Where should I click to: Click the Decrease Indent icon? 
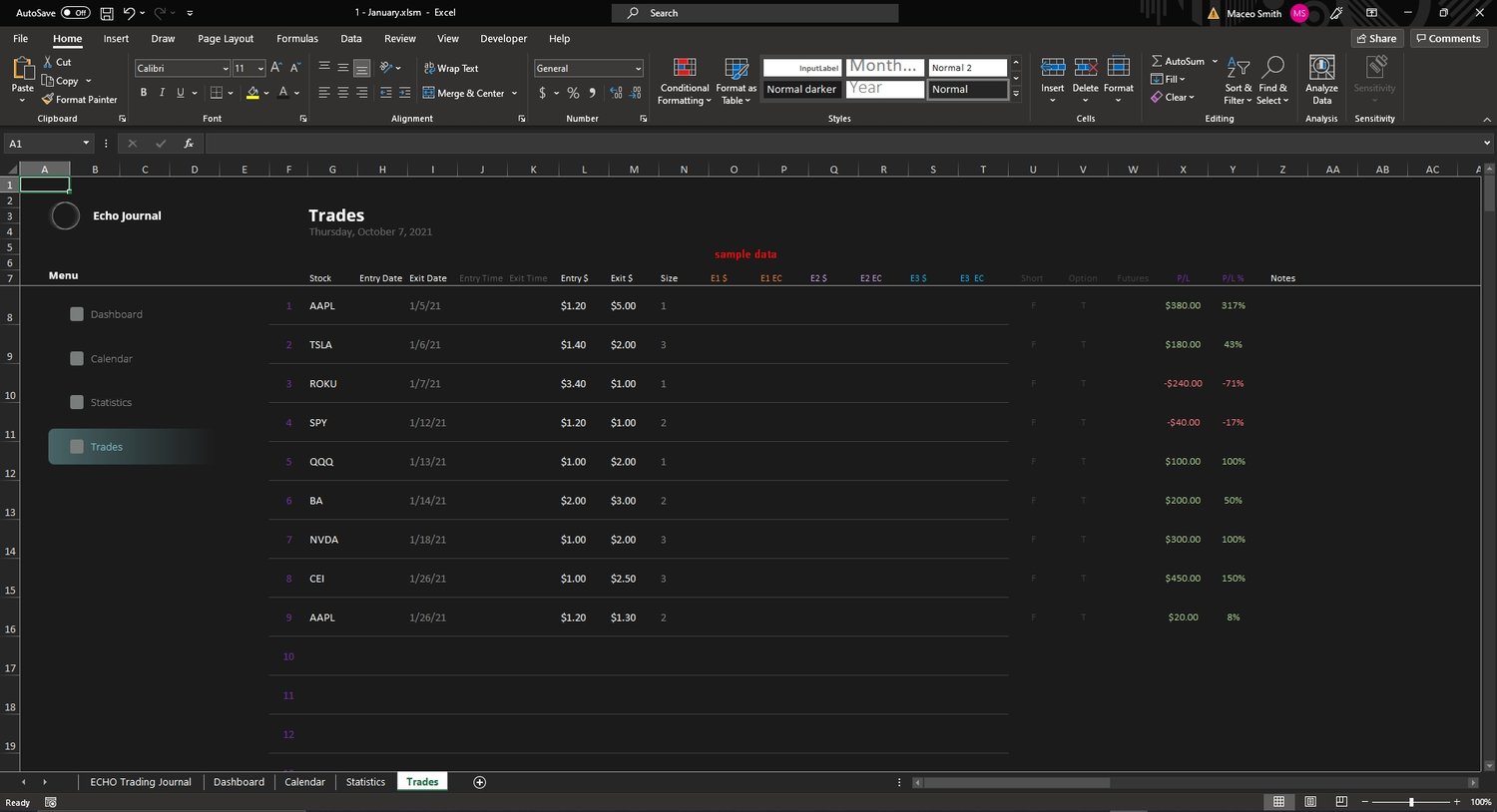click(x=386, y=93)
